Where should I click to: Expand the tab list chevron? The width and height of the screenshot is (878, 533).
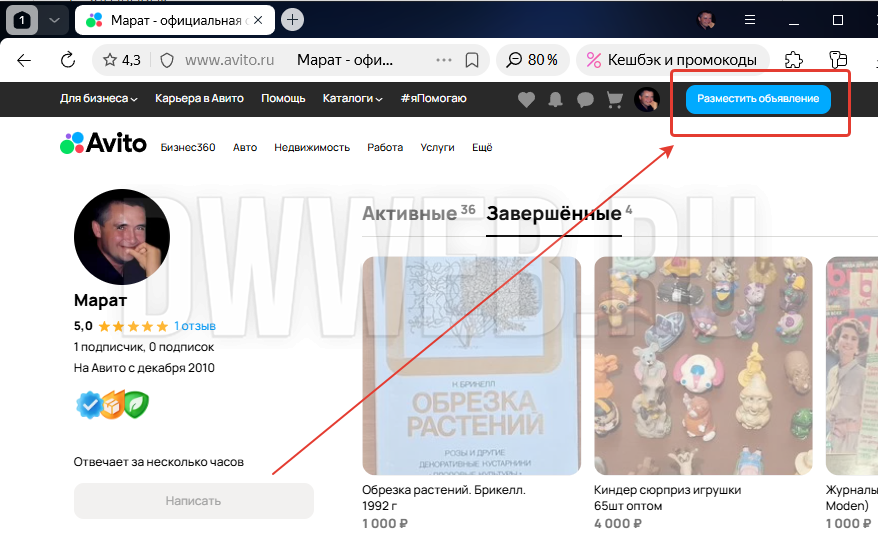(x=54, y=19)
